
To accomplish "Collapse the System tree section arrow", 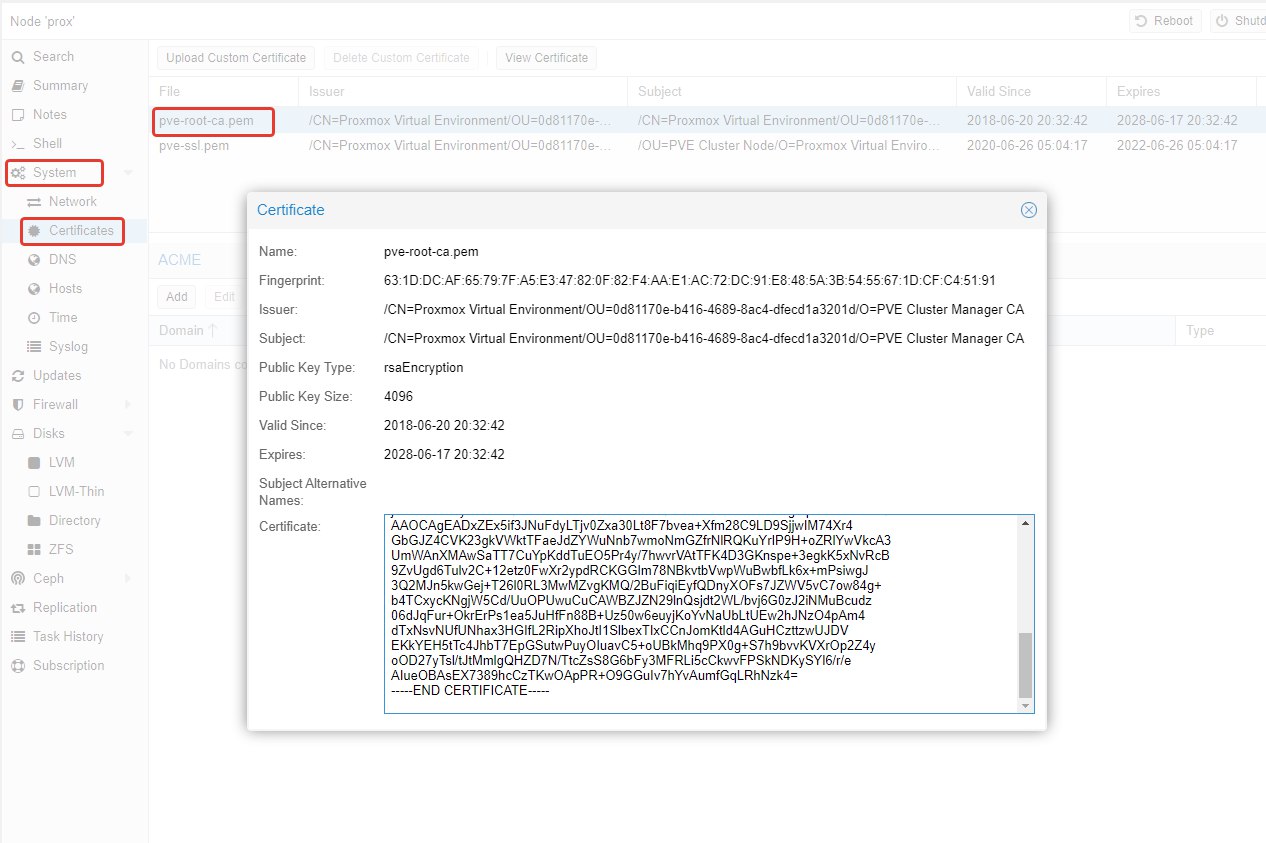I will pos(128,173).
